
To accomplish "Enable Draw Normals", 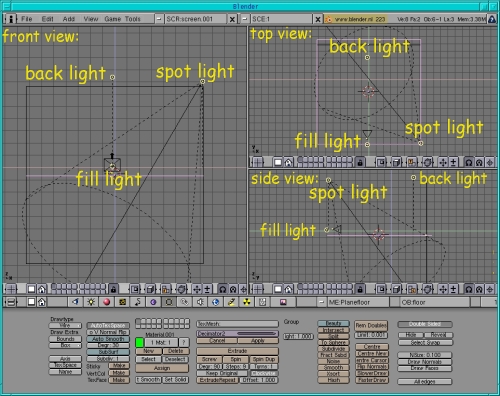I will 425,362.
